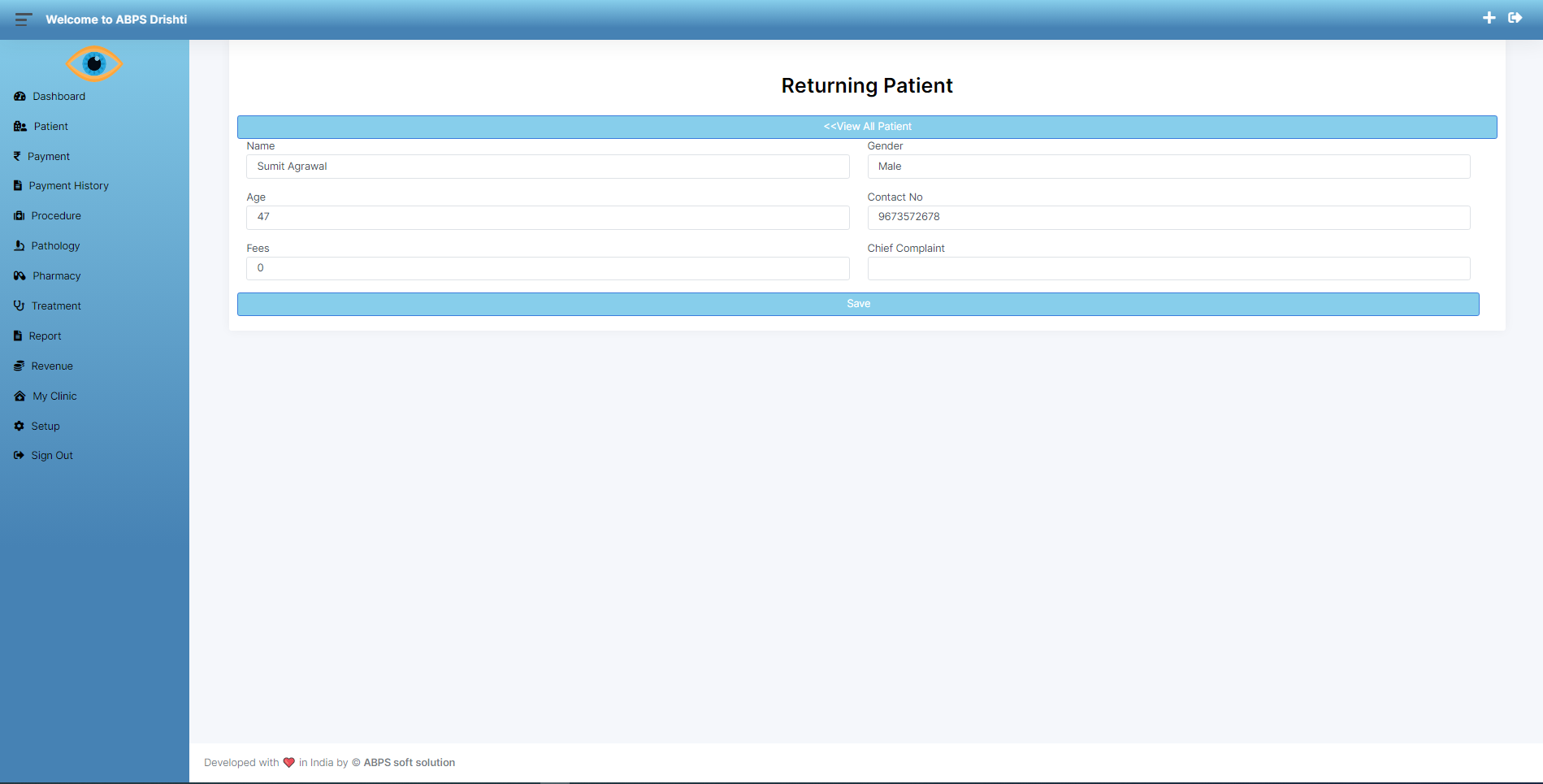This screenshot has width=1543, height=784.
Task: Focus the Fees input field
Action: (x=548, y=268)
